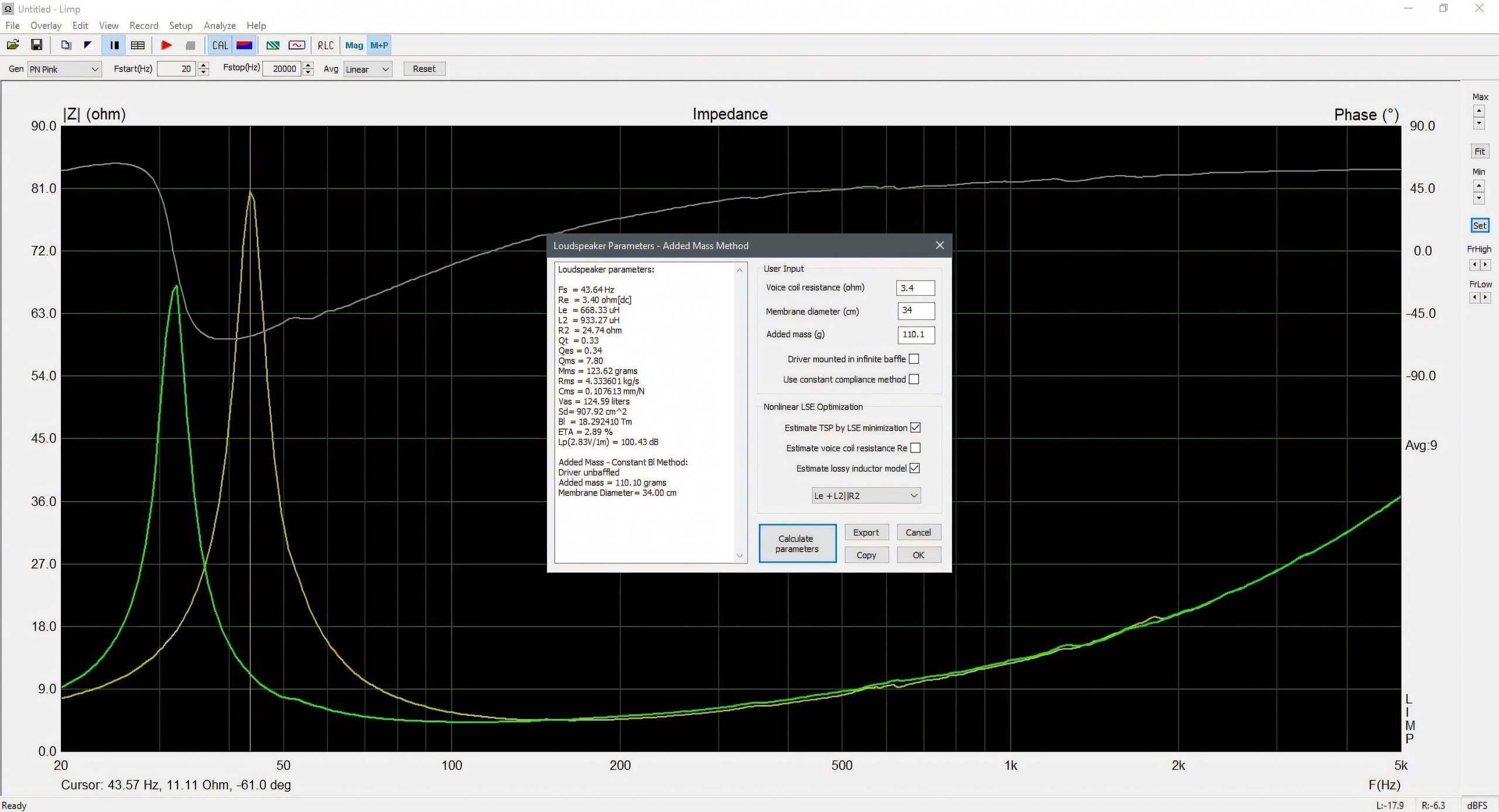Open the Le+L2||R2 inductor model dropdown
This screenshot has width=1499, height=812.
click(865, 496)
